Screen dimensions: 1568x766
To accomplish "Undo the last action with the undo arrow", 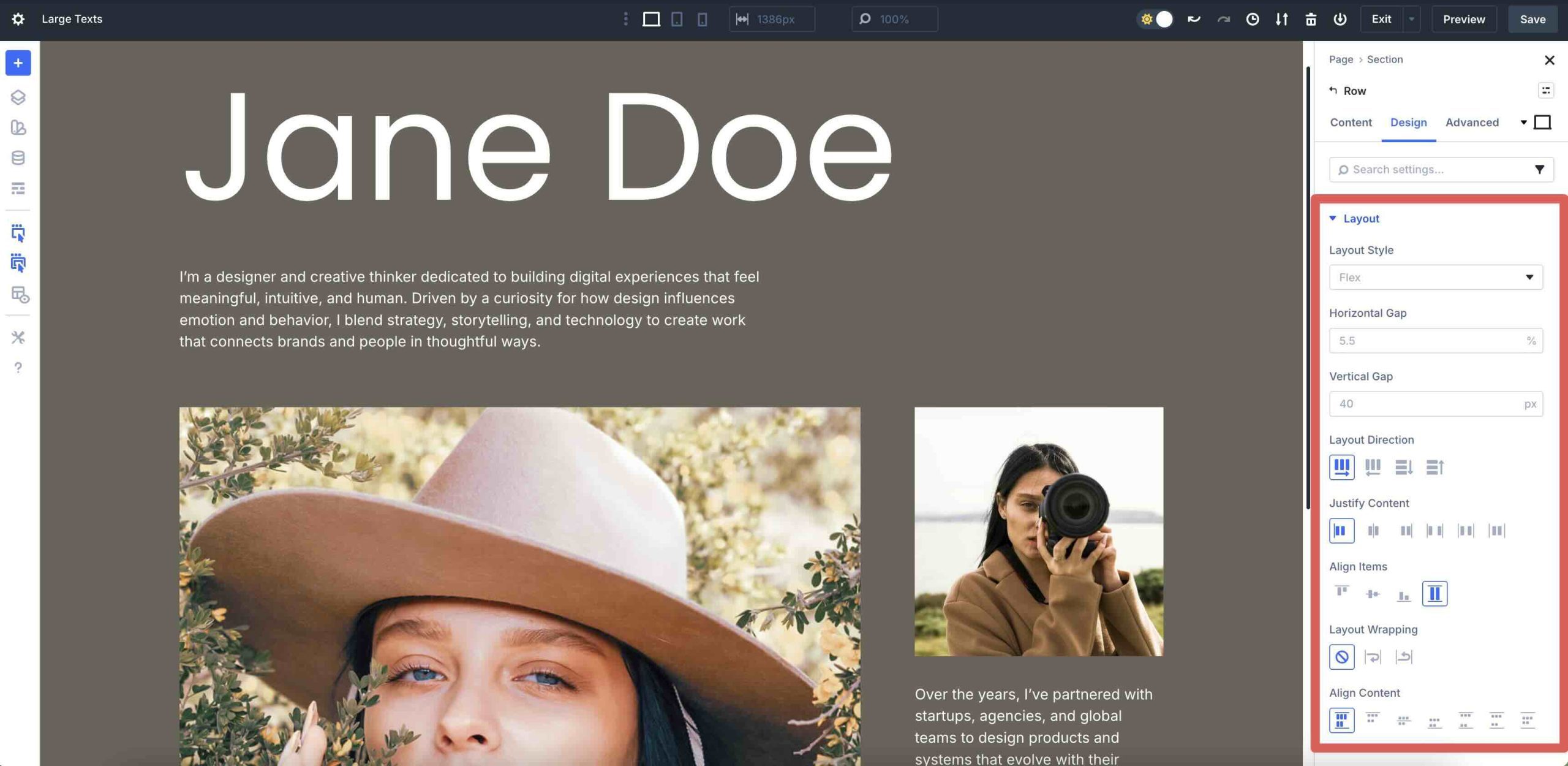I will tap(1194, 19).
